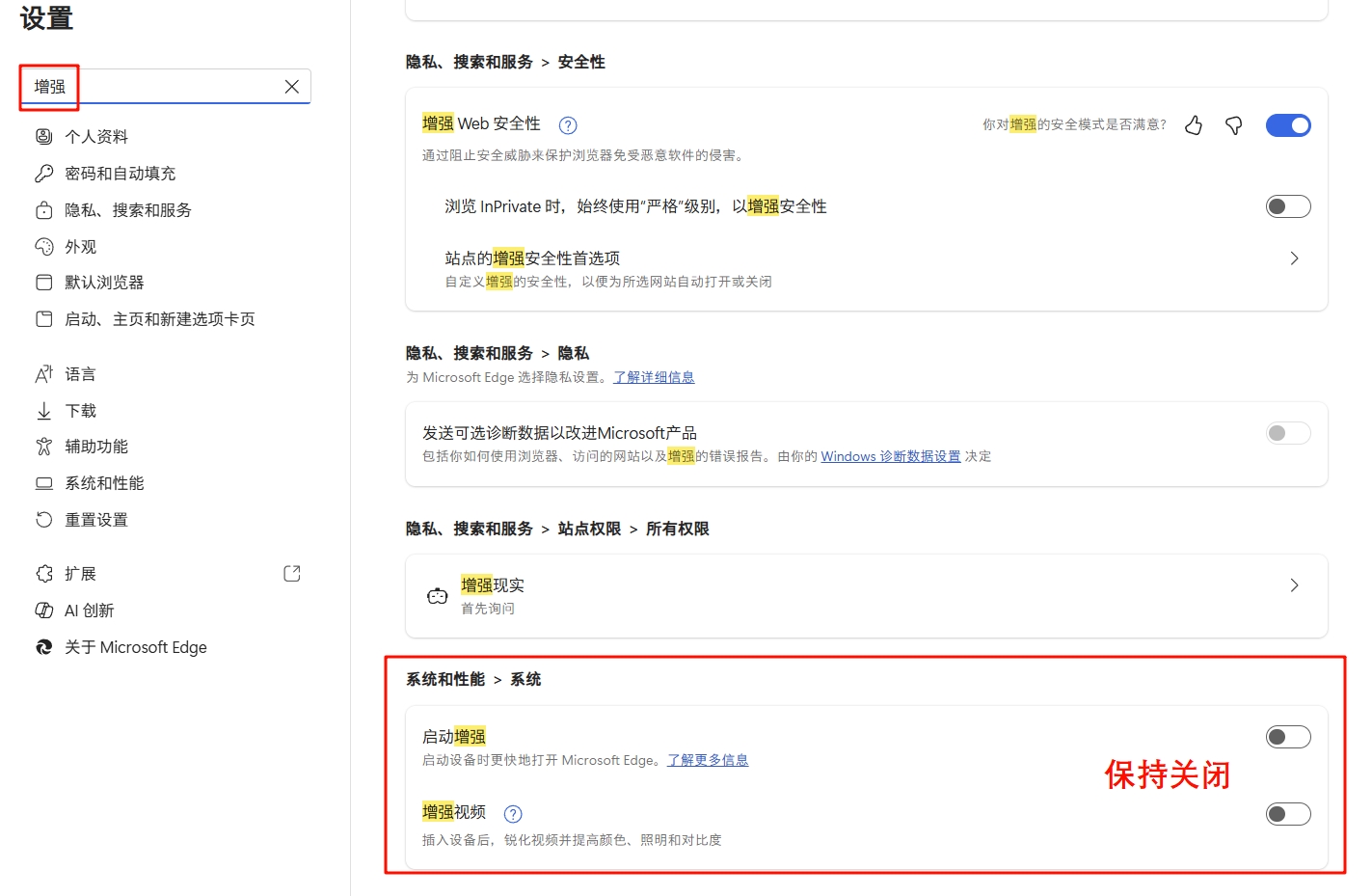Enable the 启动增强 toggle
This screenshot has height=896, width=1372.
point(1288,737)
